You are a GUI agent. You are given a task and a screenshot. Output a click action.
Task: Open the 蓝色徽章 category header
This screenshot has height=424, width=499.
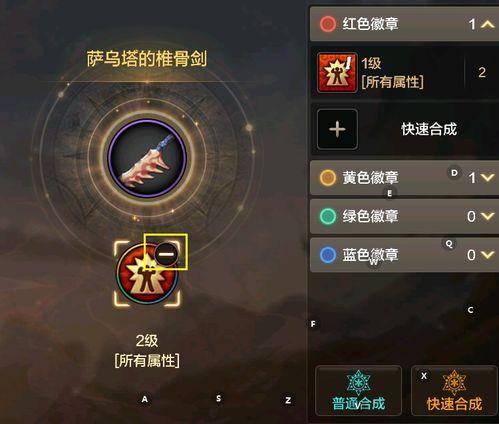[x=404, y=255]
